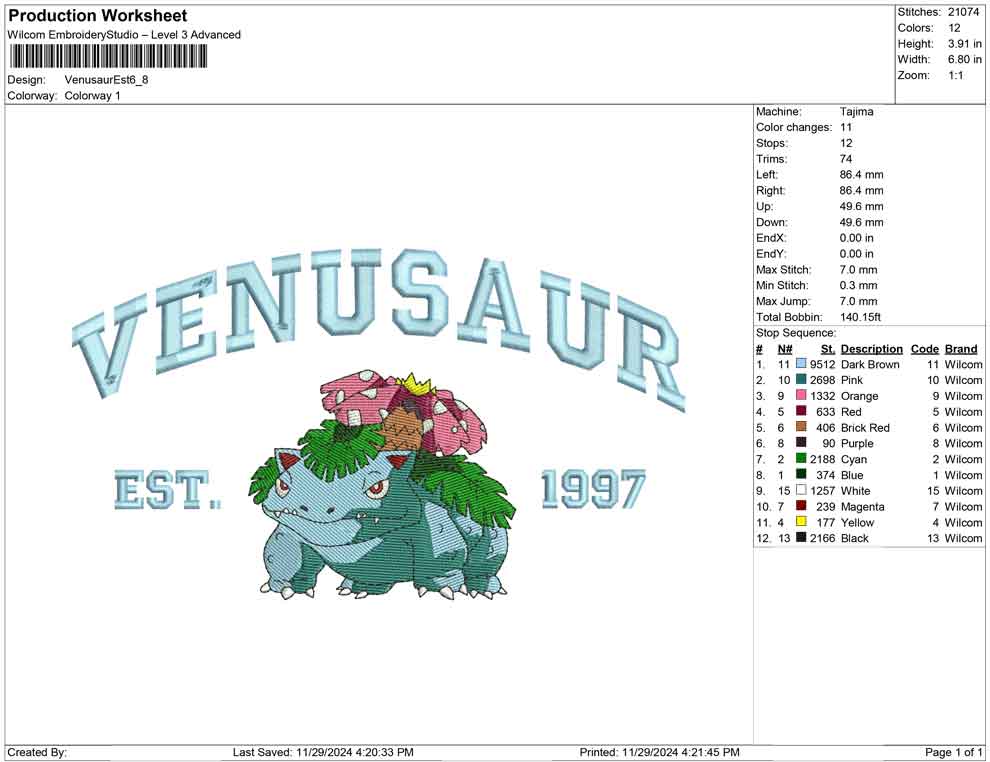Click the dark green swatch beside Blue

pyautogui.click(x=801, y=474)
